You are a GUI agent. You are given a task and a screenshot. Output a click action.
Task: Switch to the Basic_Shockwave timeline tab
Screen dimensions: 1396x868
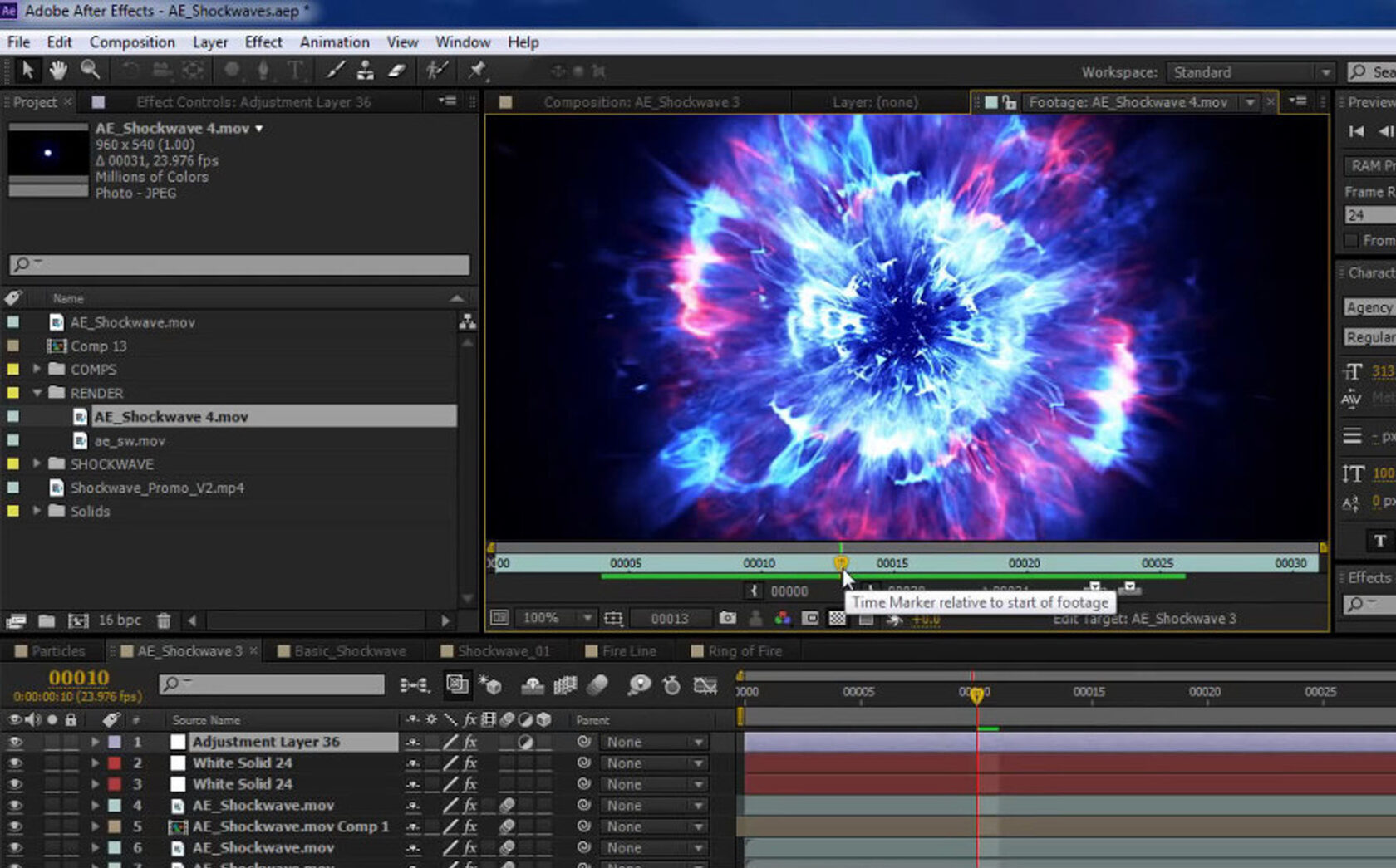tap(349, 651)
